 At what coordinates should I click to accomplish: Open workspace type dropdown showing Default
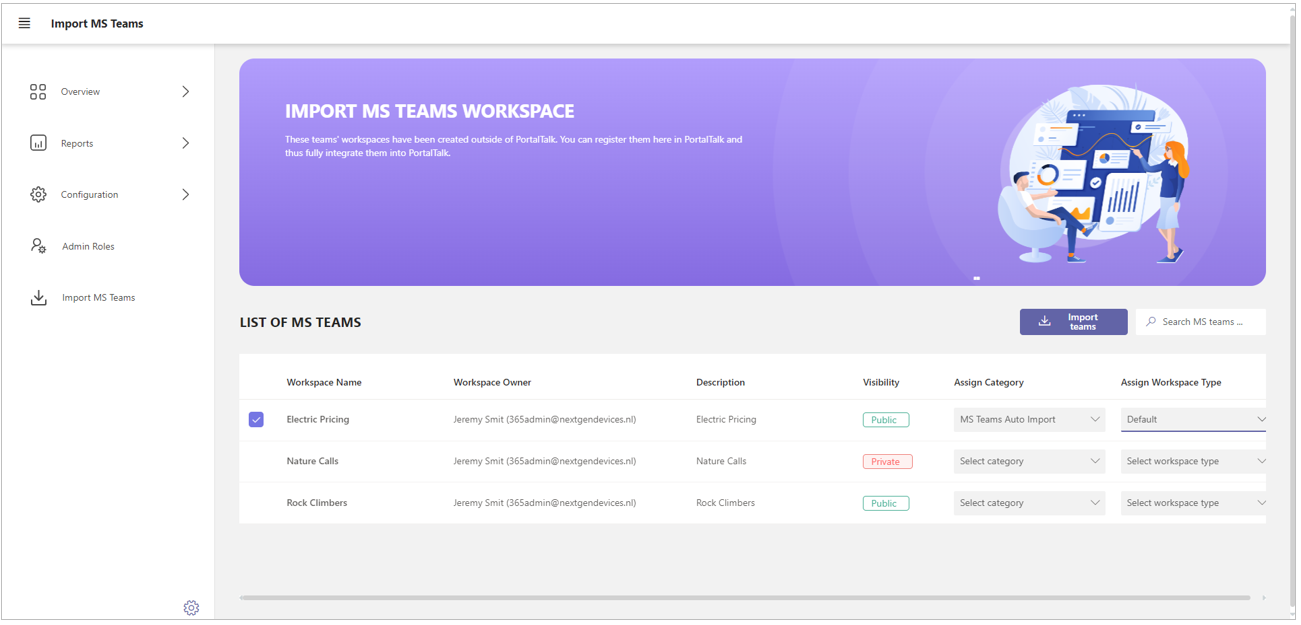[x=1195, y=420]
